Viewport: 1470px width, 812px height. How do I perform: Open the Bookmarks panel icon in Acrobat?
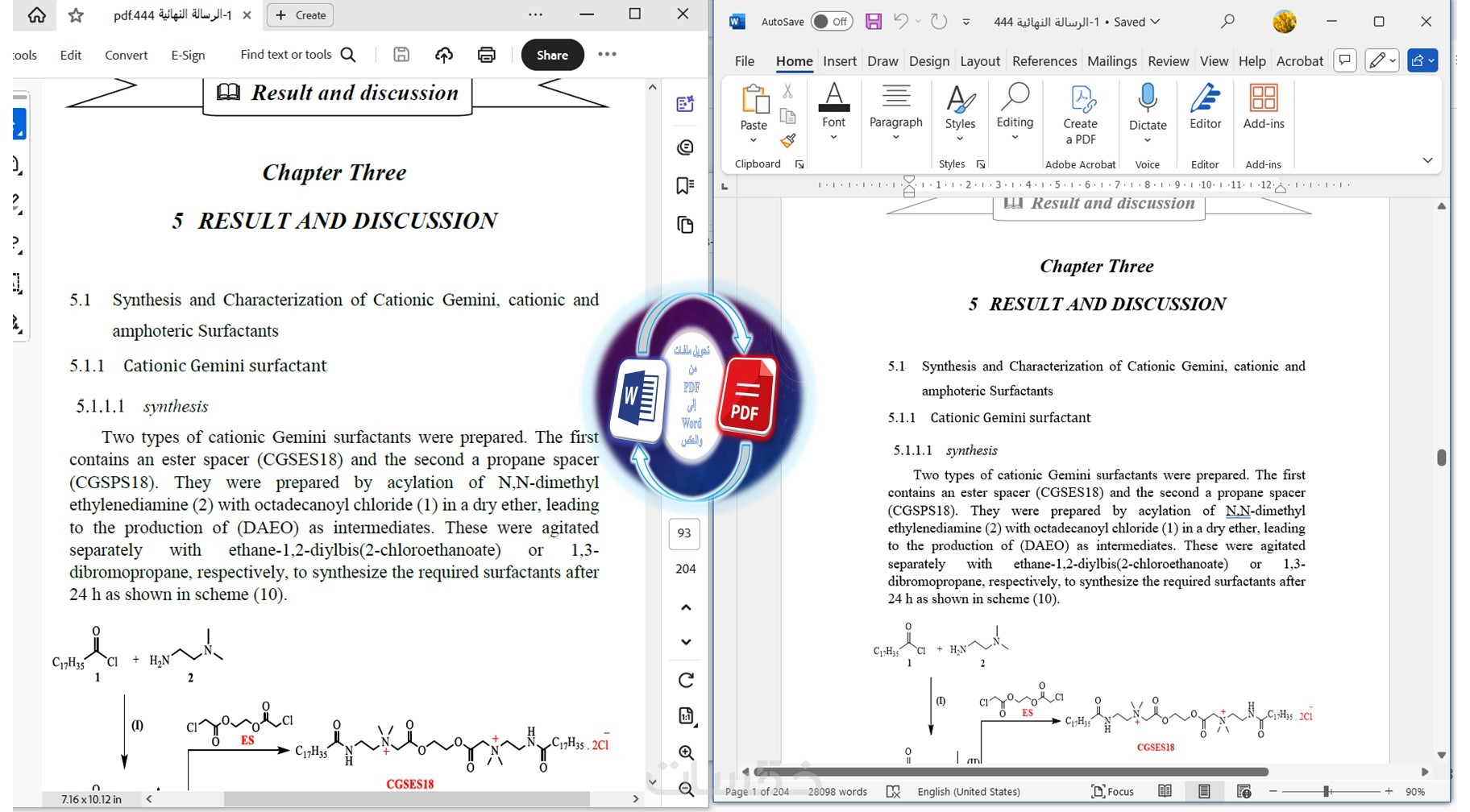[685, 186]
